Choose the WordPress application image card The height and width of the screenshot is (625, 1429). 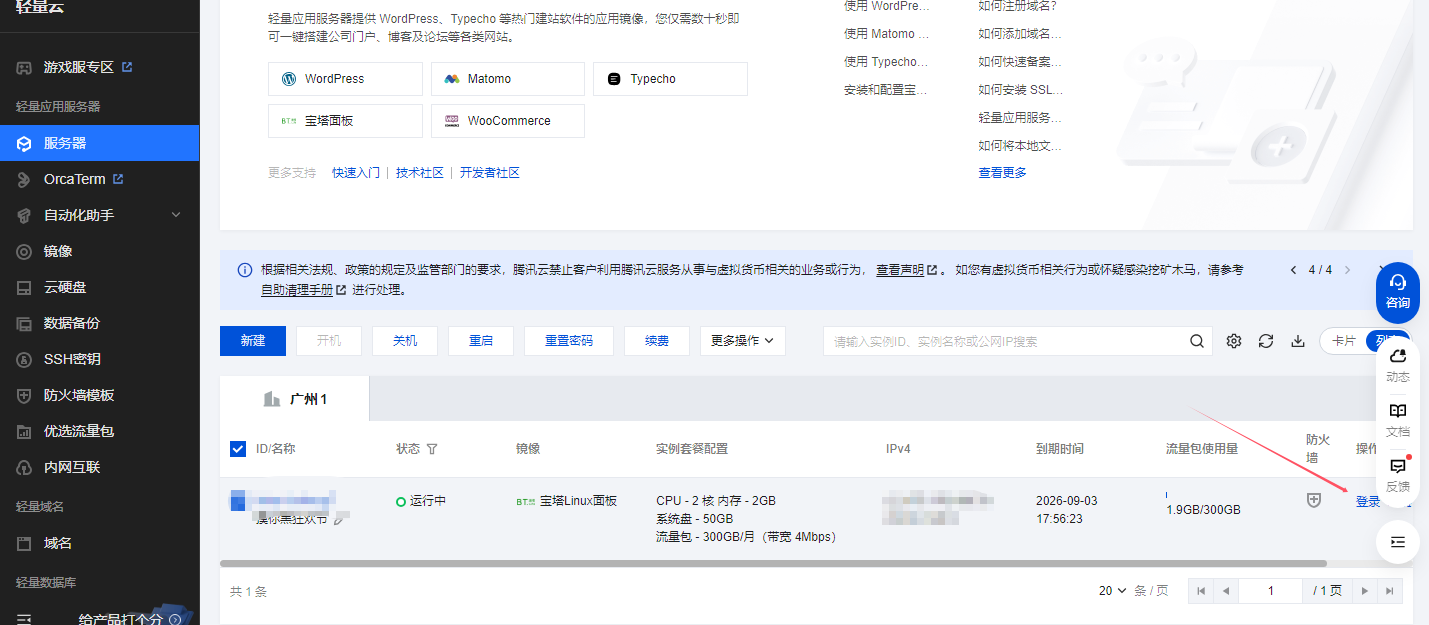coord(345,79)
